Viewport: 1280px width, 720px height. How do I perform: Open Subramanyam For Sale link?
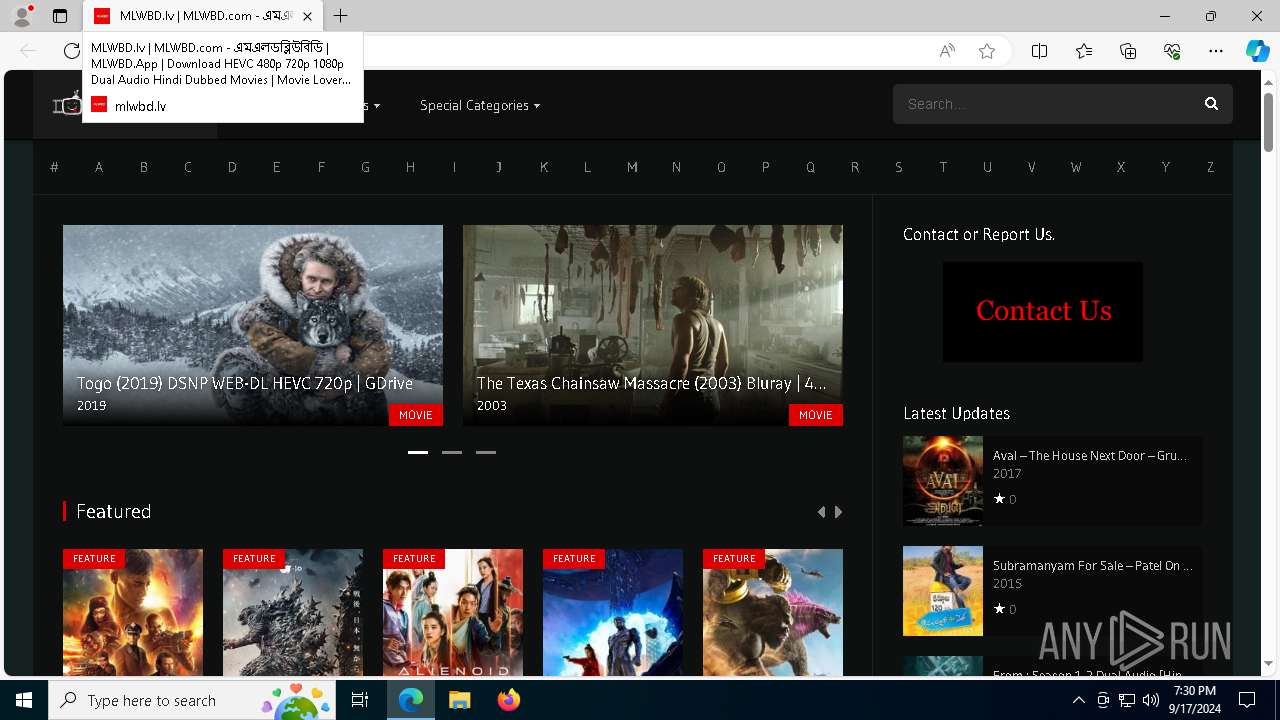tap(1093, 565)
